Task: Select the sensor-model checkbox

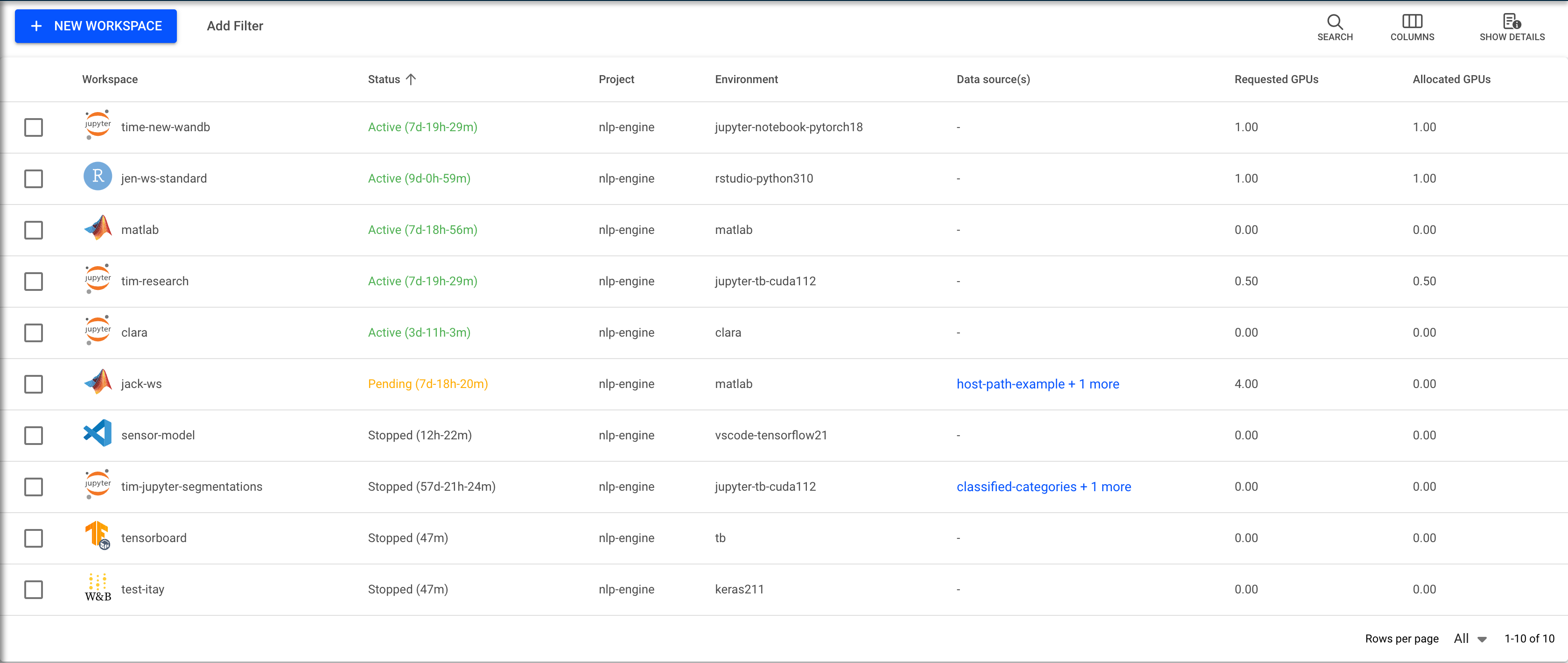Action: pyautogui.click(x=34, y=435)
